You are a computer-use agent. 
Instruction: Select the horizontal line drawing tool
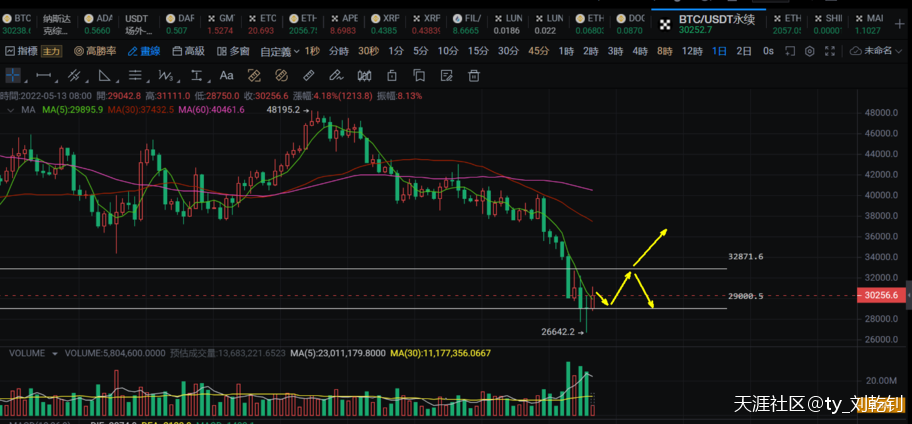43,74
